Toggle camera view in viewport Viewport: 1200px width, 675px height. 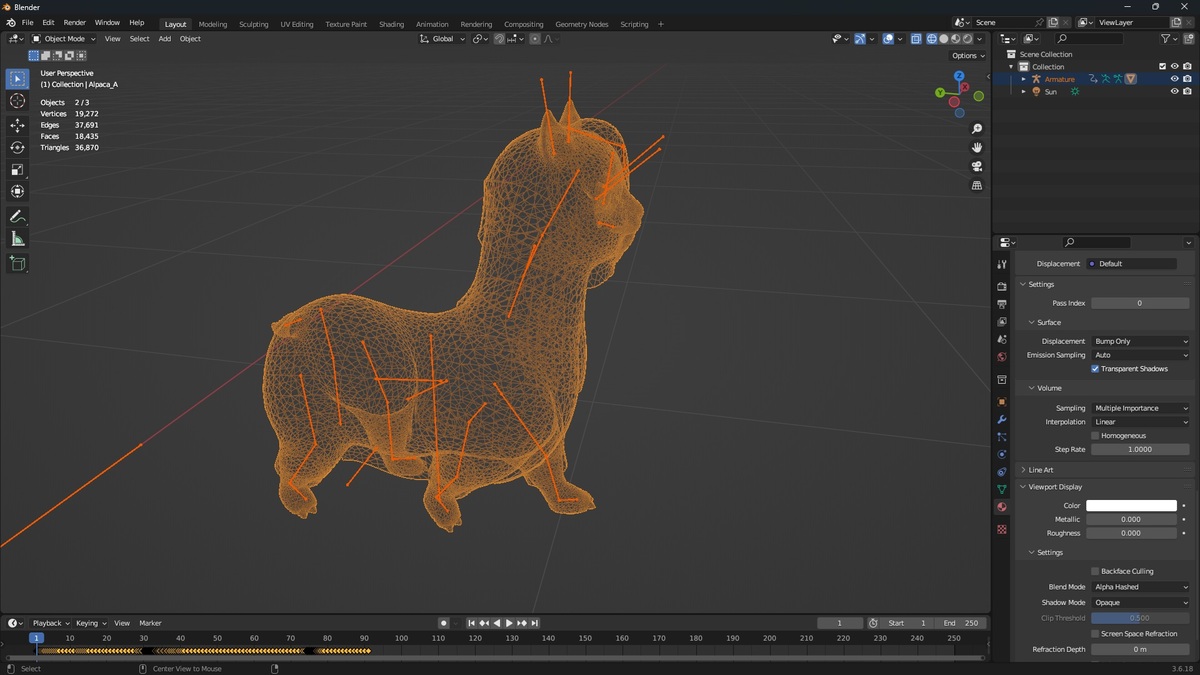click(977, 166)
